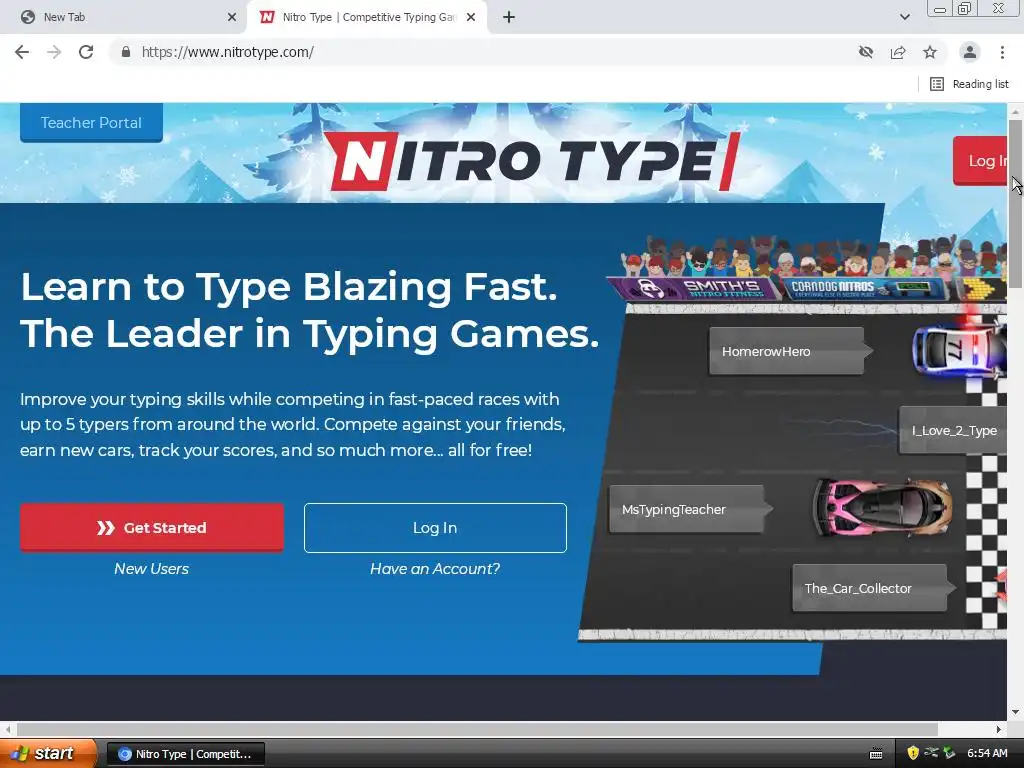Viewport: 1024px width, 768px height.
Task: Open the Chrome profile avatar menu
Action: (970, 52)
